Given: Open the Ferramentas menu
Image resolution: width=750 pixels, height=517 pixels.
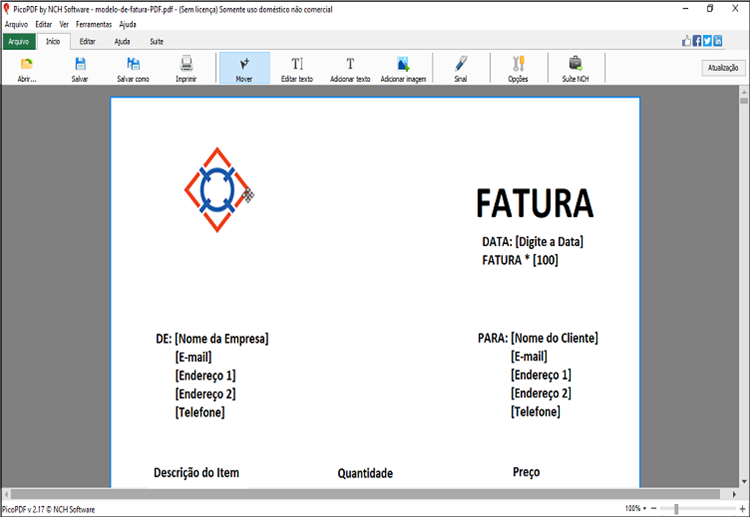Looking at the screenshot, I should (94, 24).
